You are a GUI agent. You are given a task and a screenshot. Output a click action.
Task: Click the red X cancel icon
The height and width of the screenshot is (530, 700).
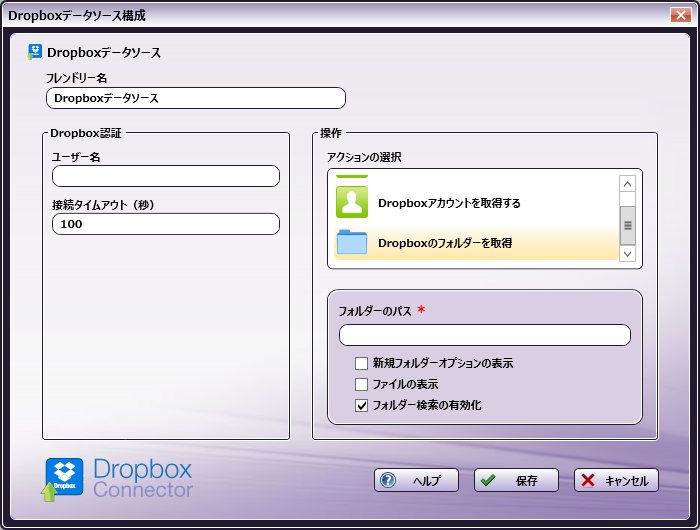click(588, 480)
